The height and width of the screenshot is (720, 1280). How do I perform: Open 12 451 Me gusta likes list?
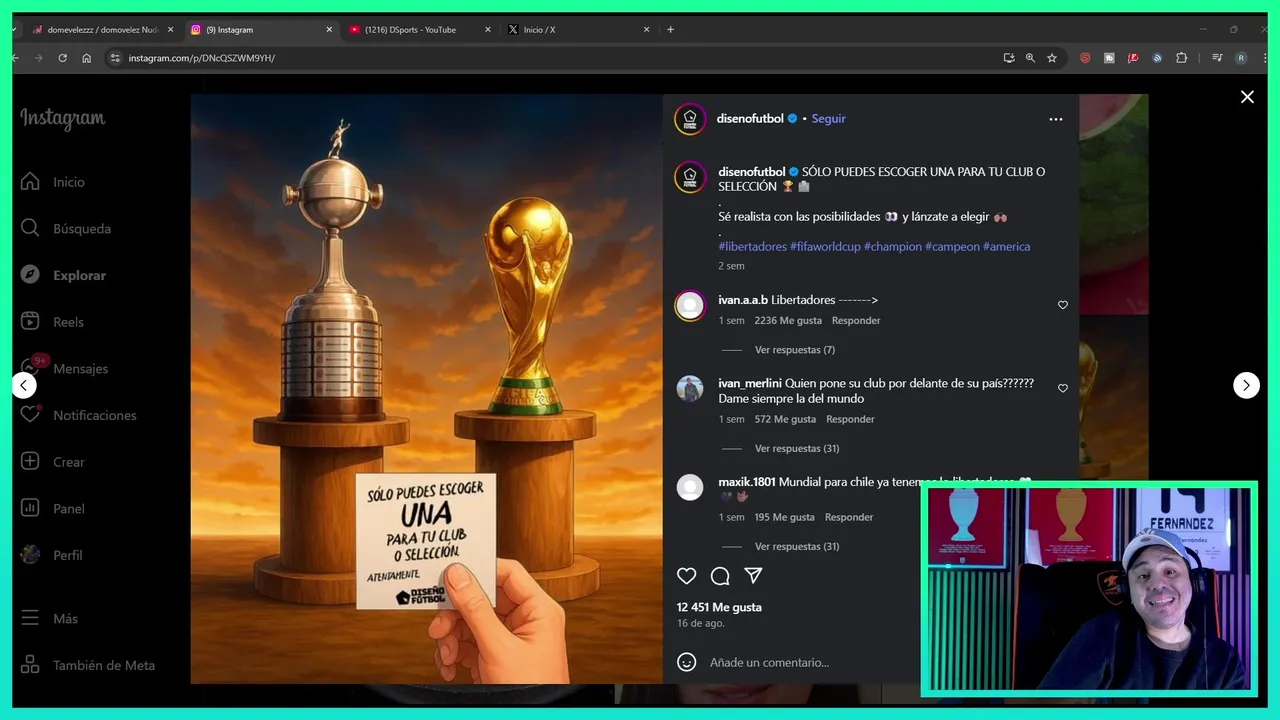[x=719, y=607]
